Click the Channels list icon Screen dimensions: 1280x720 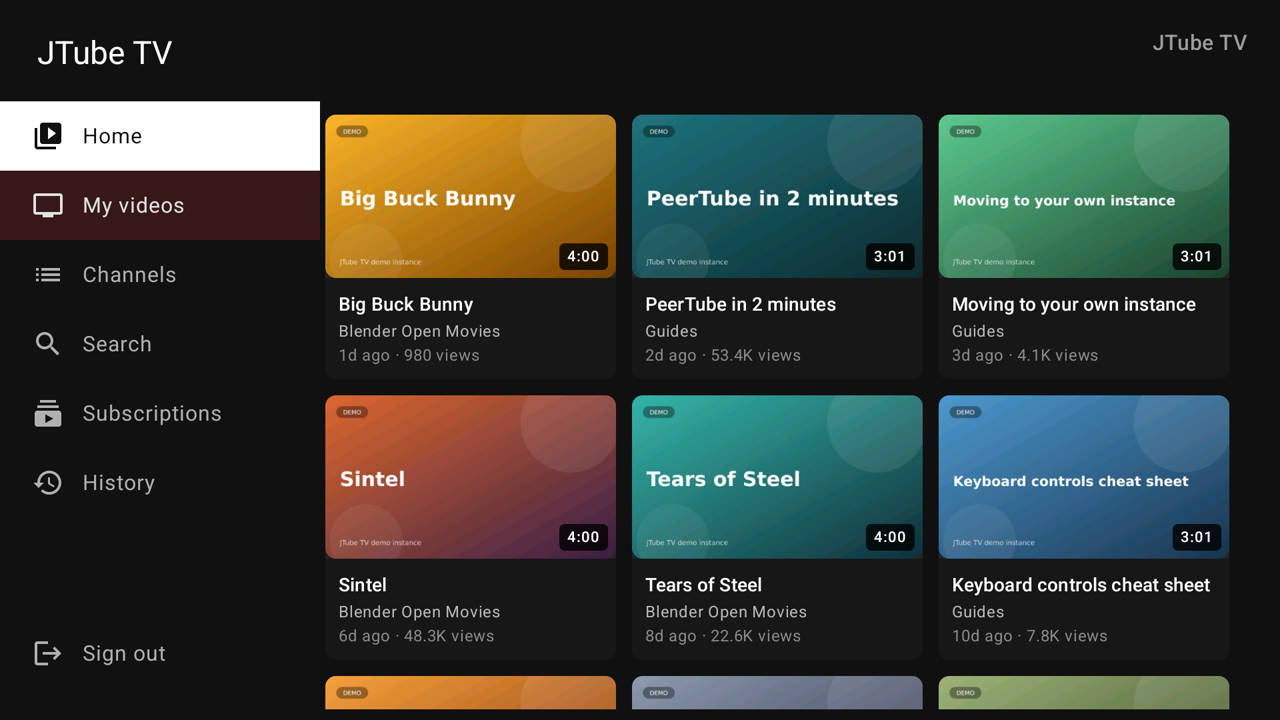48,274
